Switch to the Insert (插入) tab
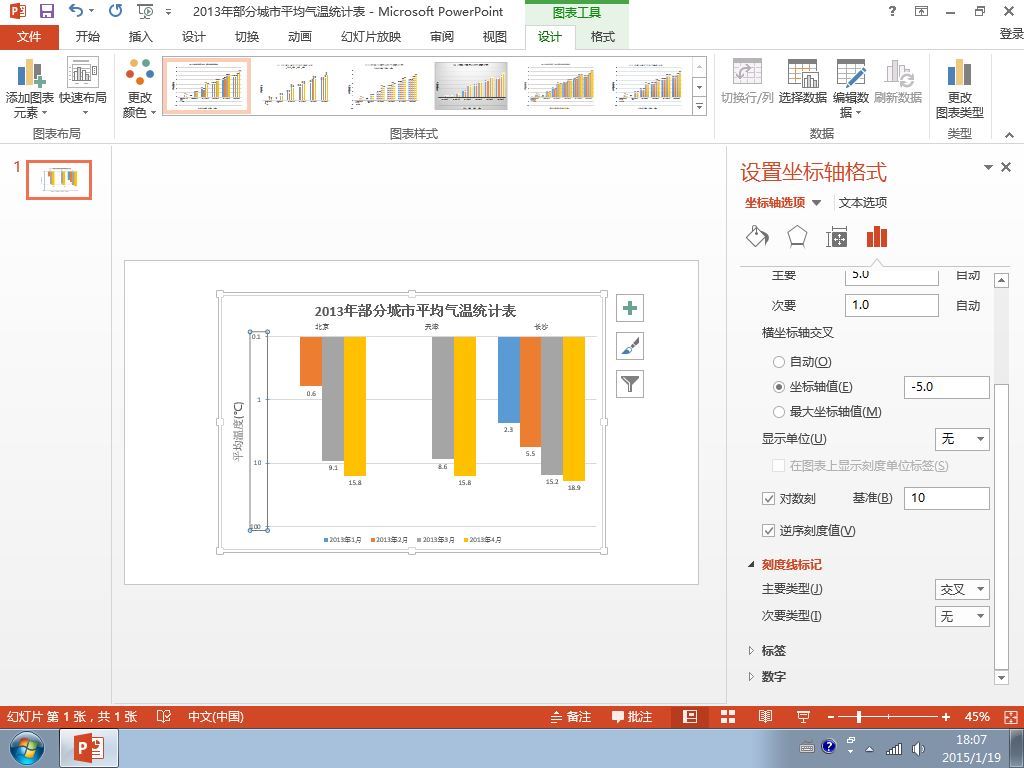The image size is (1024, 768). pyautogui.click(x=140, y=37)
